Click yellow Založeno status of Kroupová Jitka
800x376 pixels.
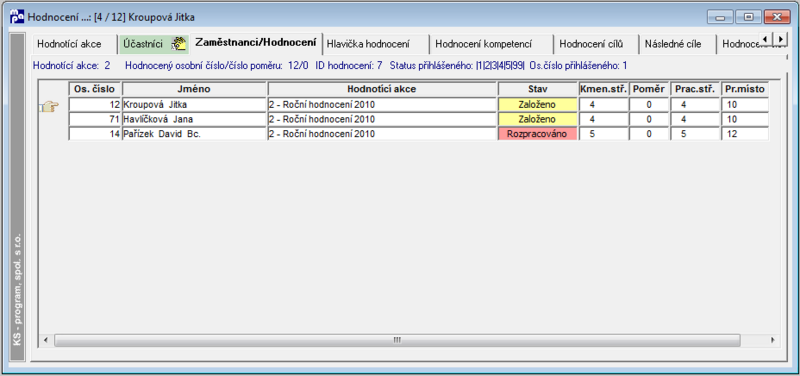(x=538, y=105)
